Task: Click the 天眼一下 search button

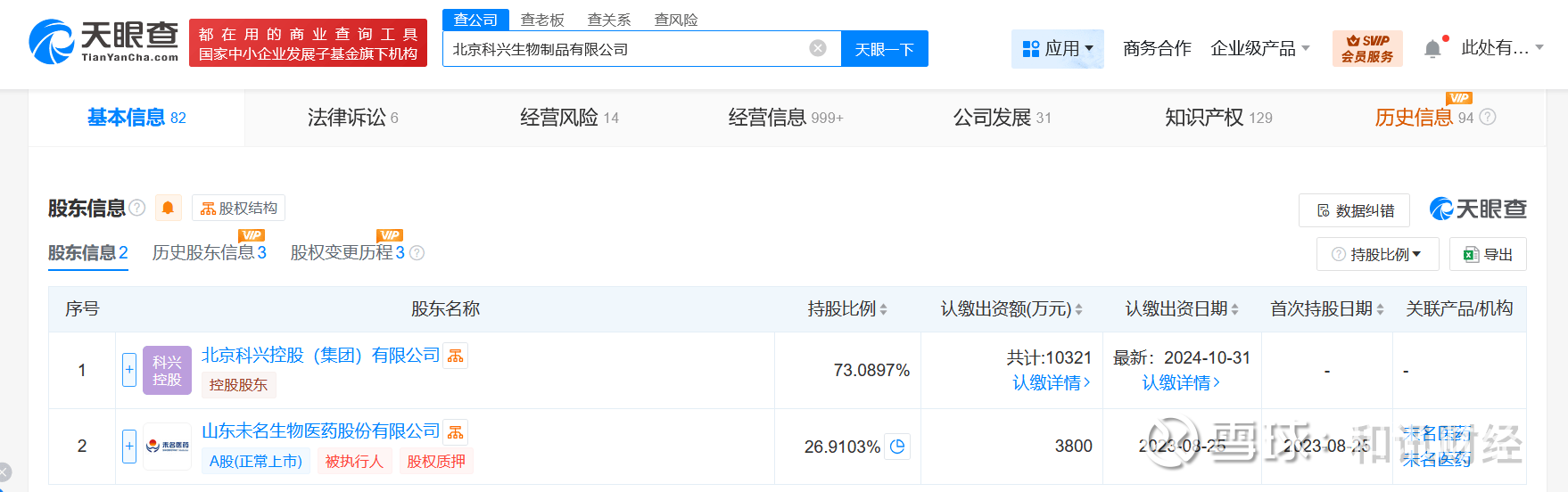Action: [x=884, y=49]
